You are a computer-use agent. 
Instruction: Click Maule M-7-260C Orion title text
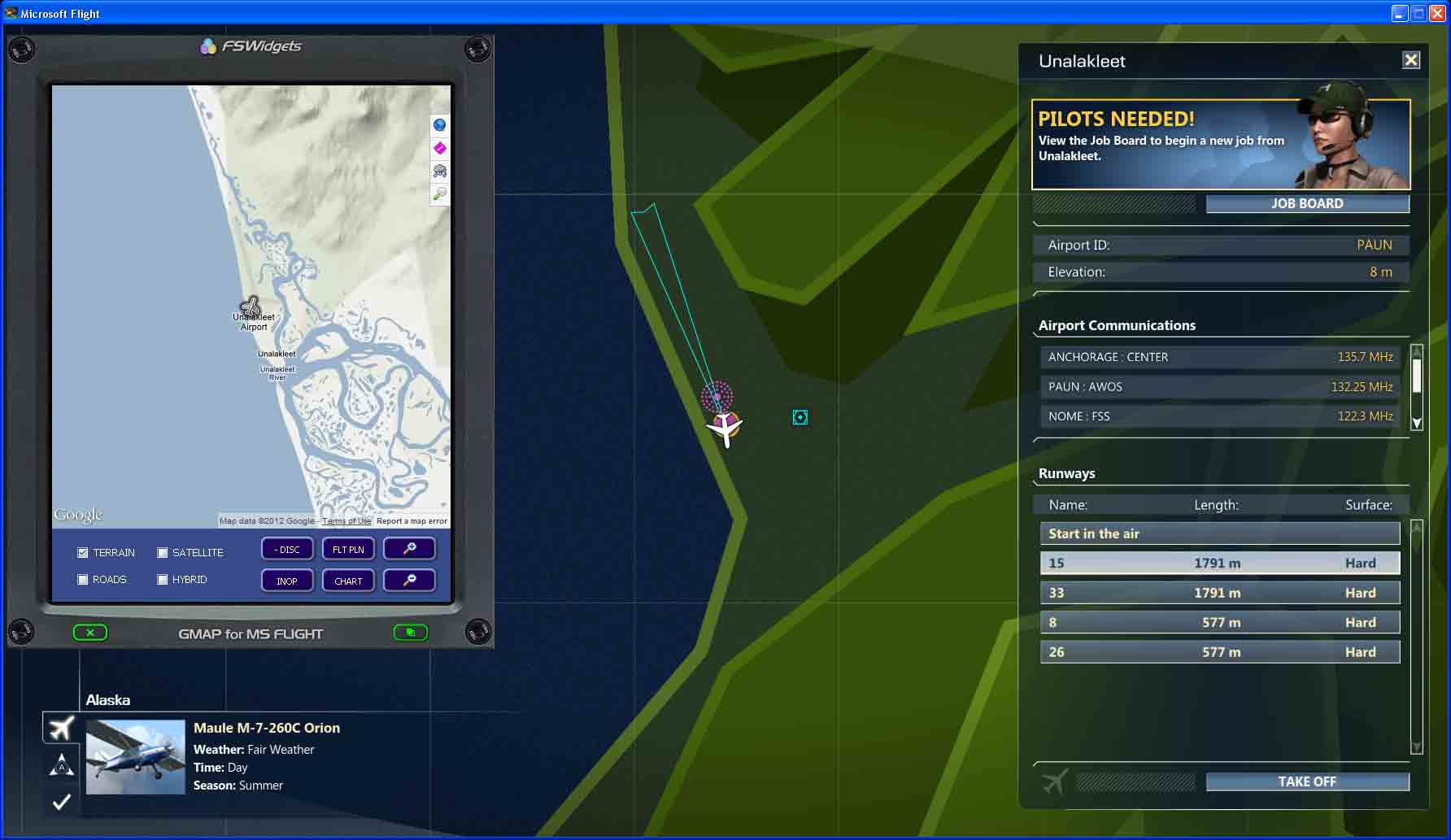[267, 728]
